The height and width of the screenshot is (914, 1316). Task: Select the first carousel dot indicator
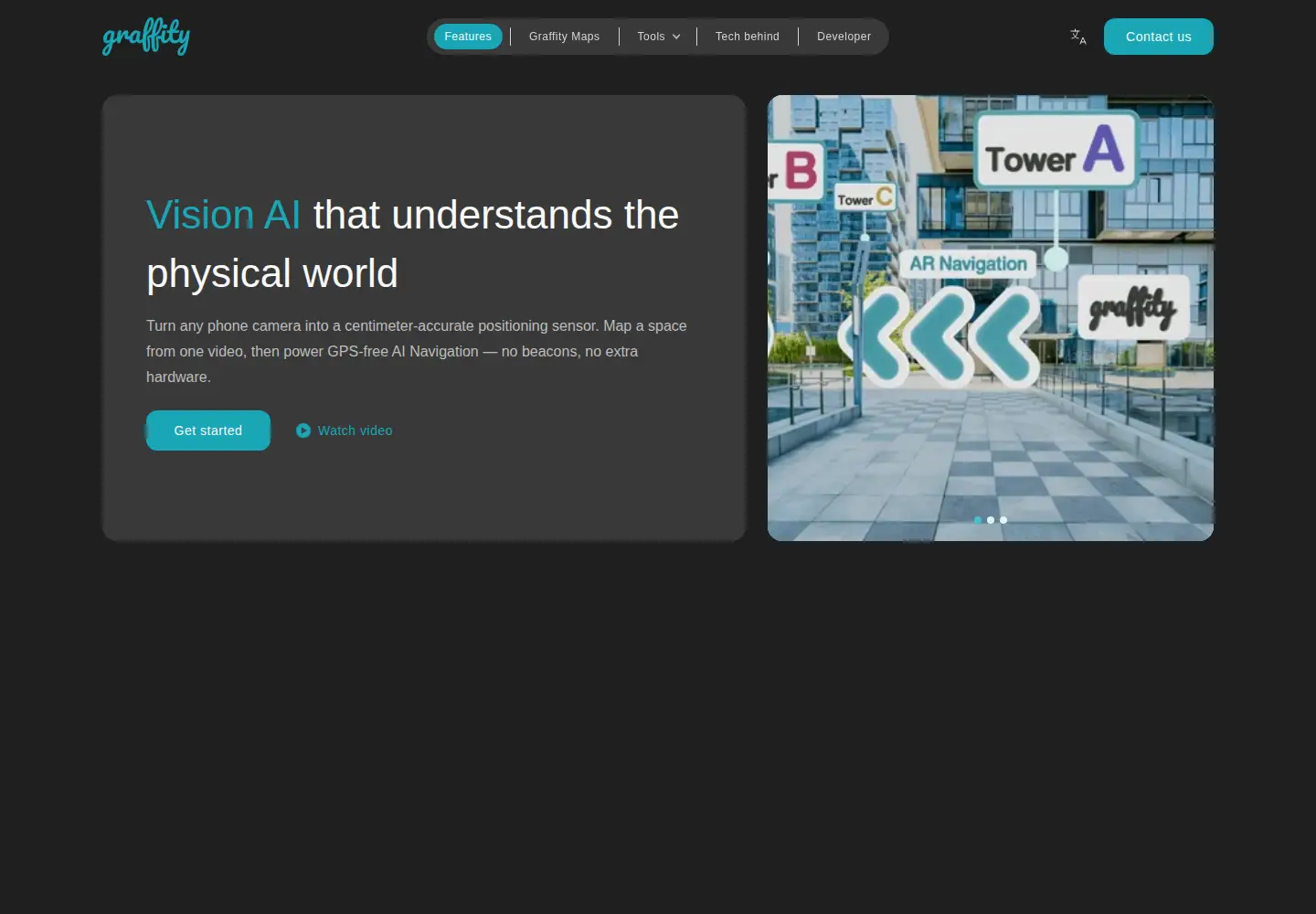coord(978,520)
